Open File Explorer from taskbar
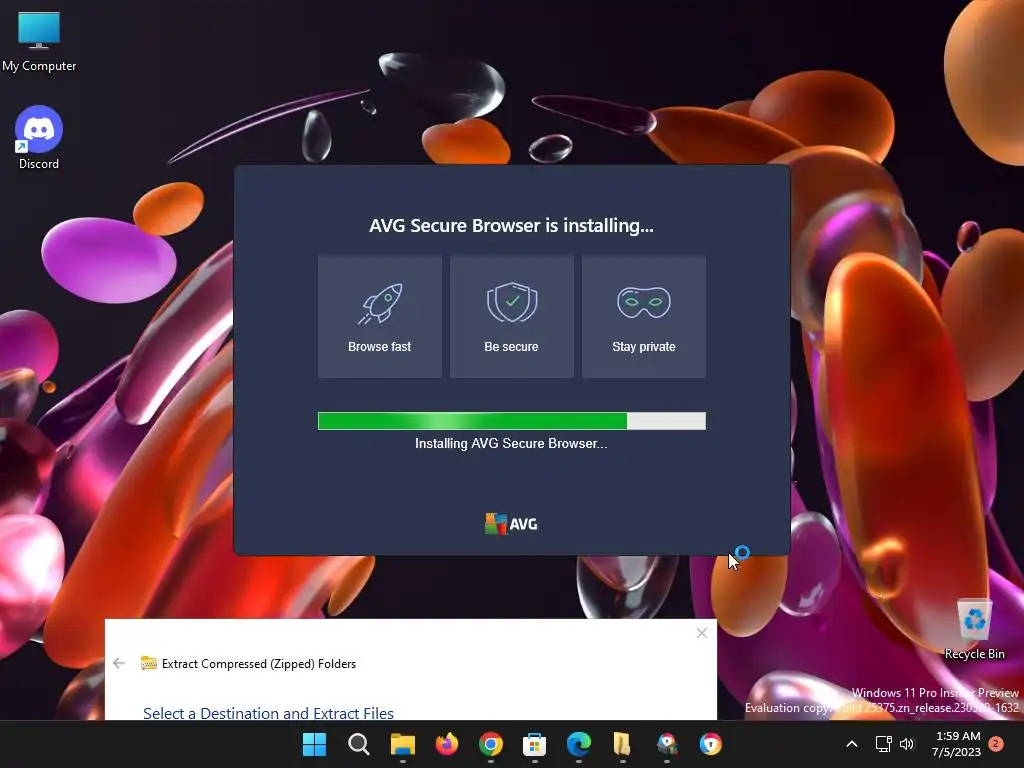Image resolution: width=1024 pixels, height=768 pixels. 402,744
